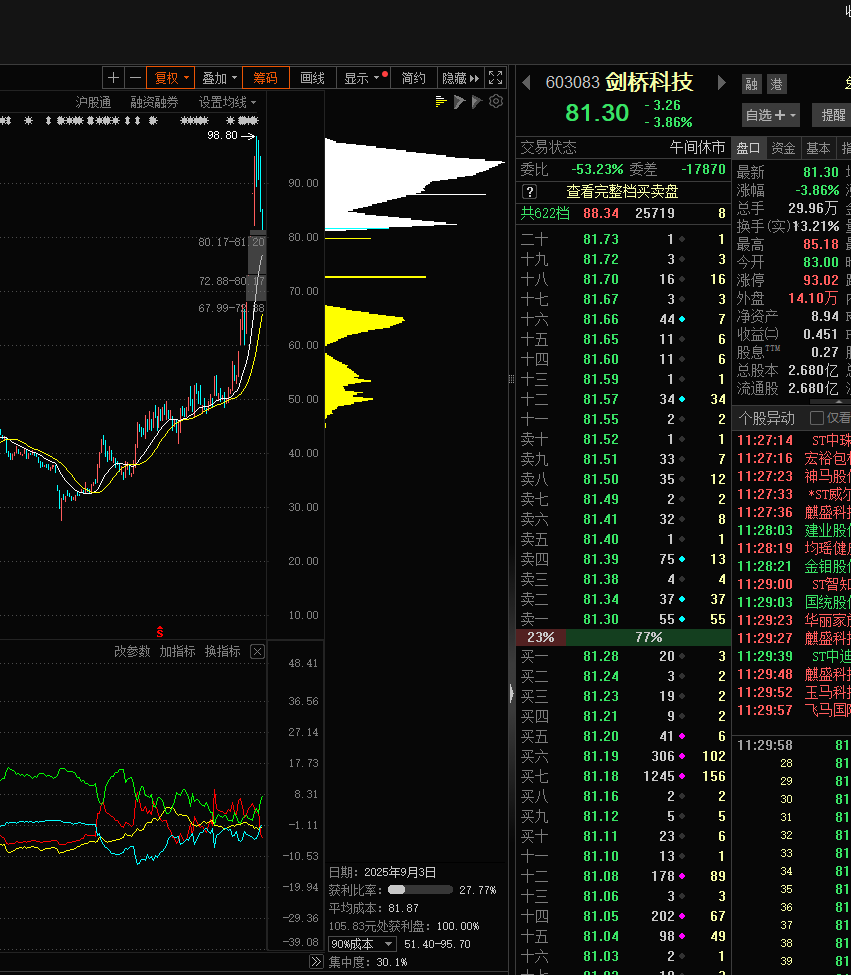Click panel splitter handle left of order book

pos(512,378)
